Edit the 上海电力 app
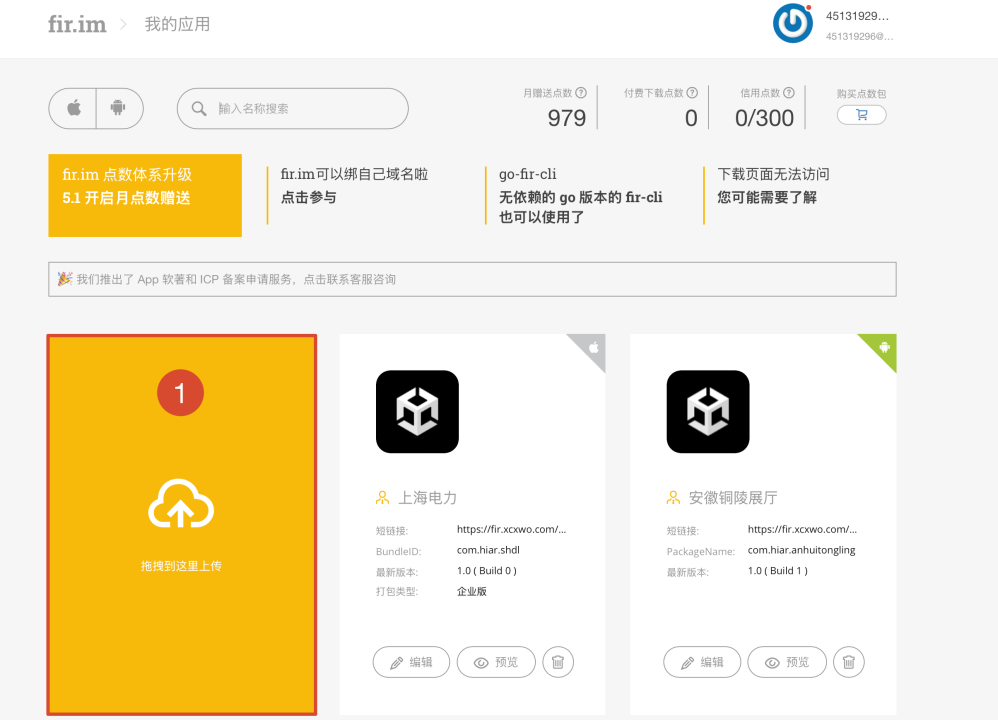The image size is (998, 720). point(411,662)
